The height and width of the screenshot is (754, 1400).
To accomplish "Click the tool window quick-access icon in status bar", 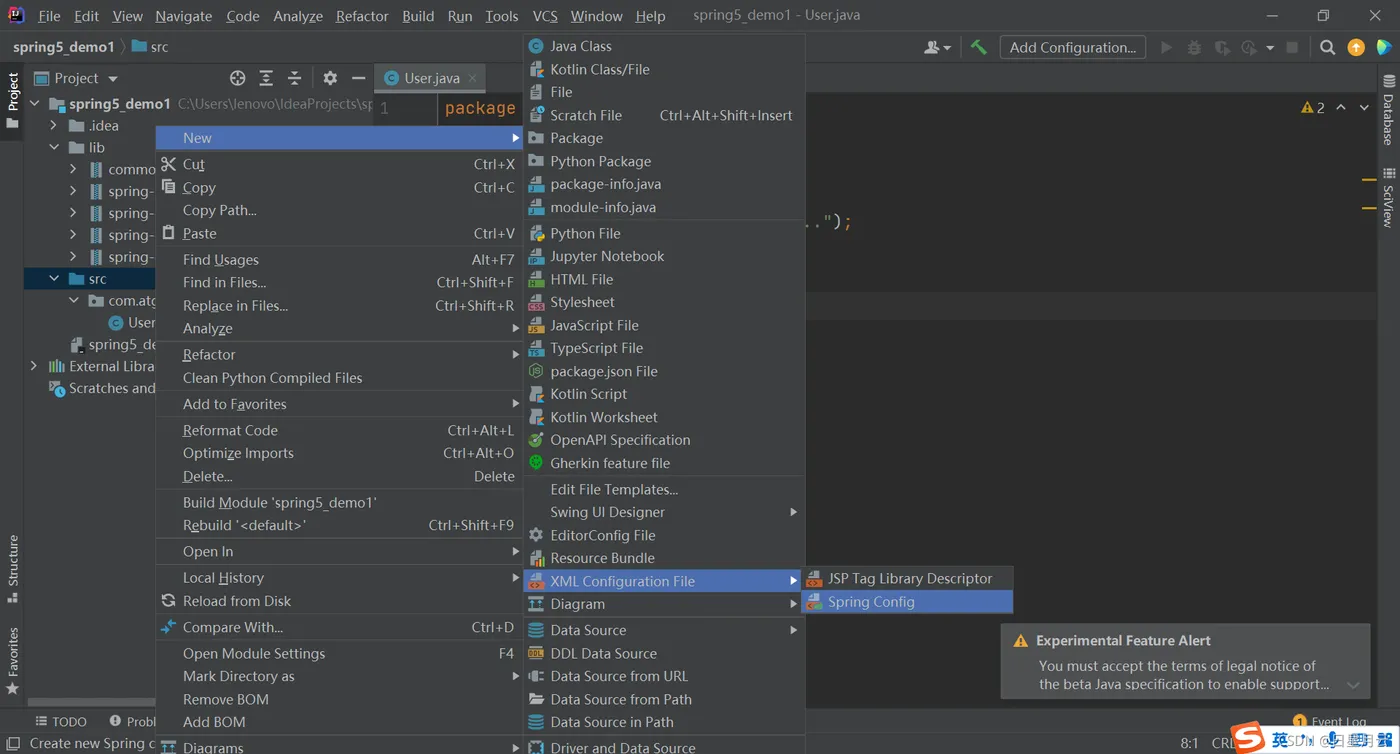I will pos(13,743).
